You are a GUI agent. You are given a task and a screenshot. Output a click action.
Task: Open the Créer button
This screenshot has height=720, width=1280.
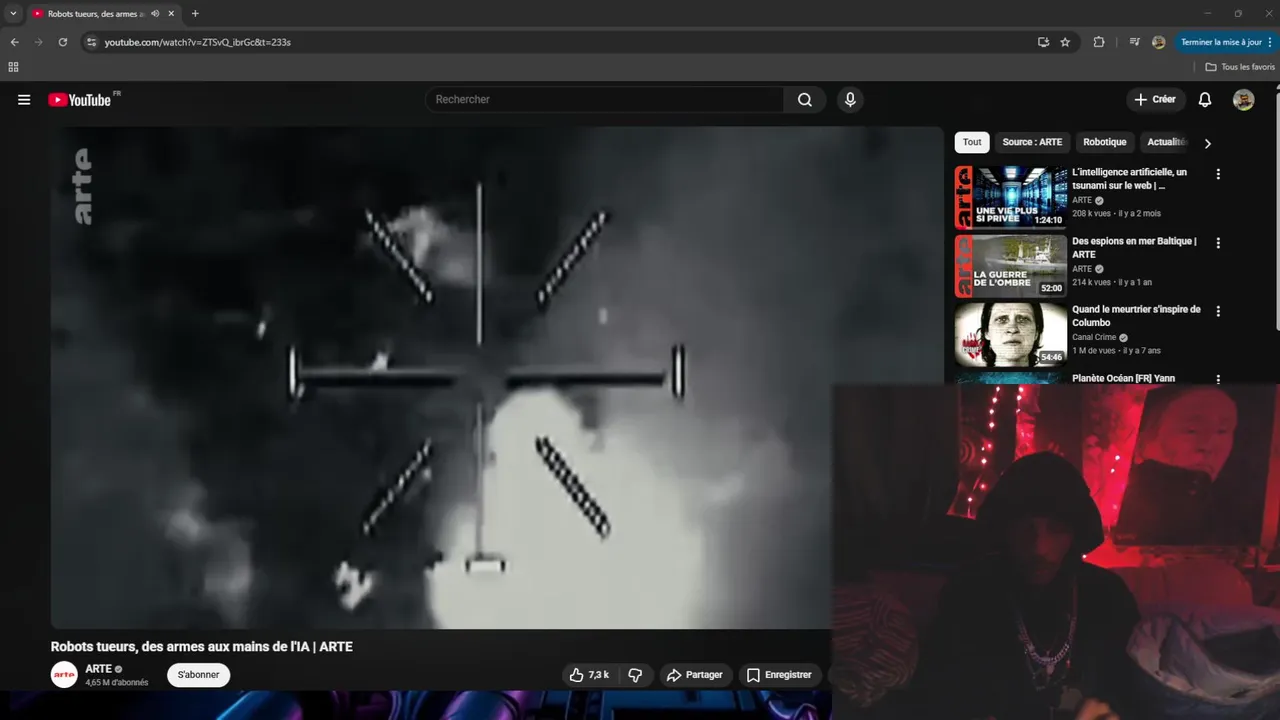pos(1155,99)
